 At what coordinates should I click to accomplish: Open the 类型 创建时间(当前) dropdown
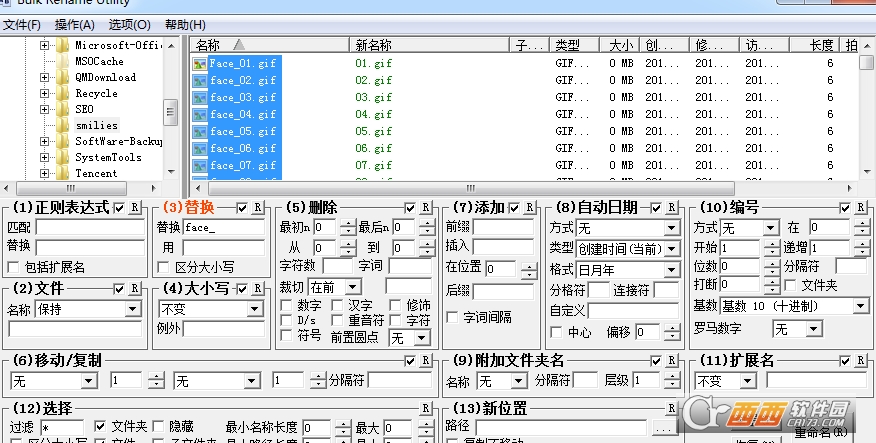point(627,249)
